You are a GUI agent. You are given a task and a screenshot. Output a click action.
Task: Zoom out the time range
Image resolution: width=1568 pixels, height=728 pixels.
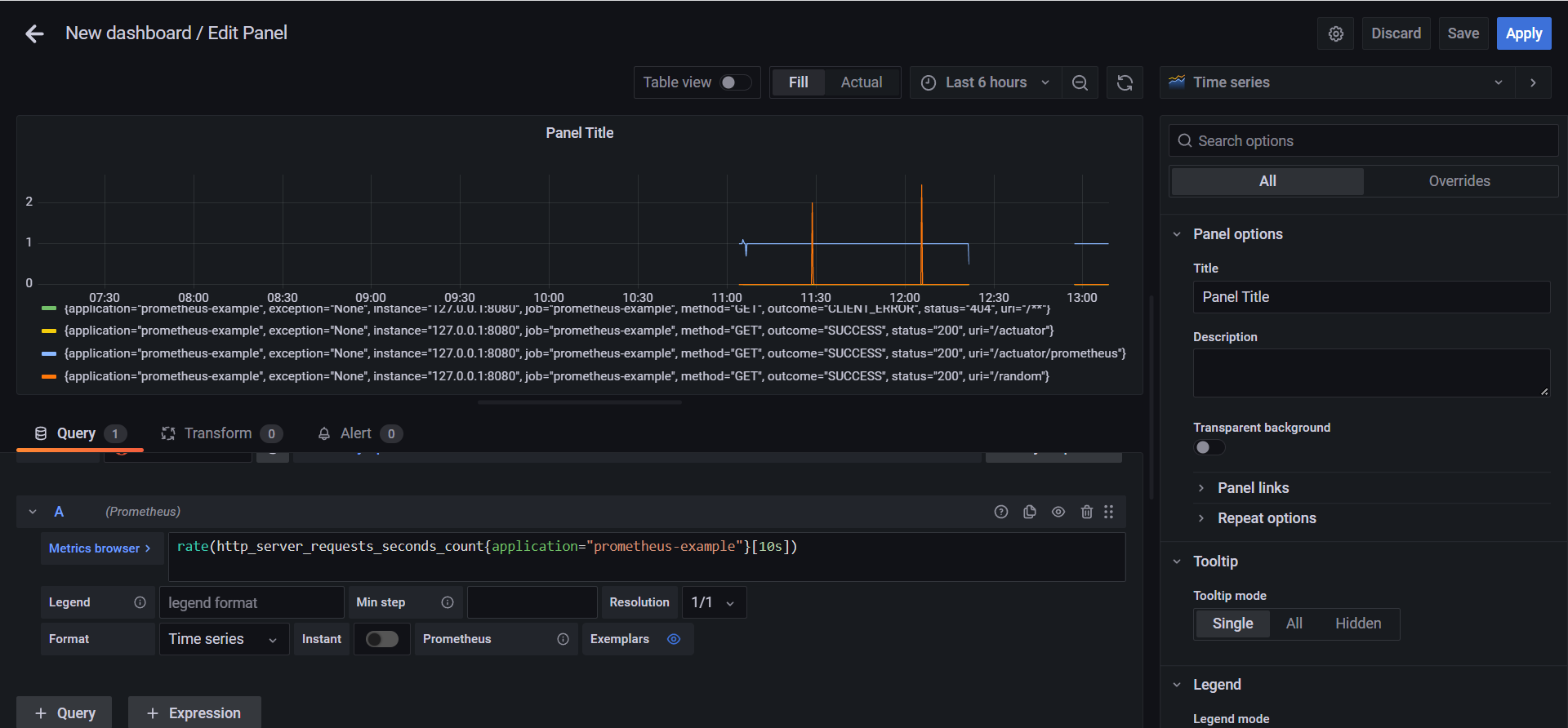[1080, 82]
